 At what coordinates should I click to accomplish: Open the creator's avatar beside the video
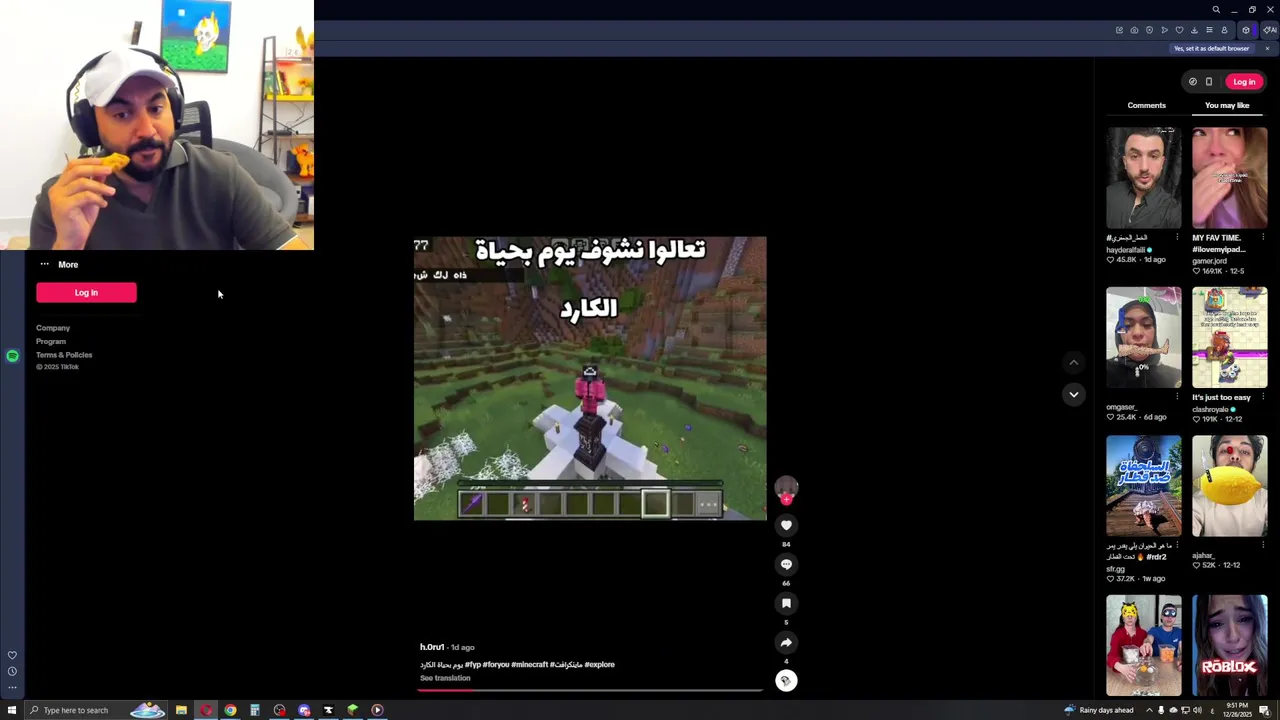click(x=787, y=490)
